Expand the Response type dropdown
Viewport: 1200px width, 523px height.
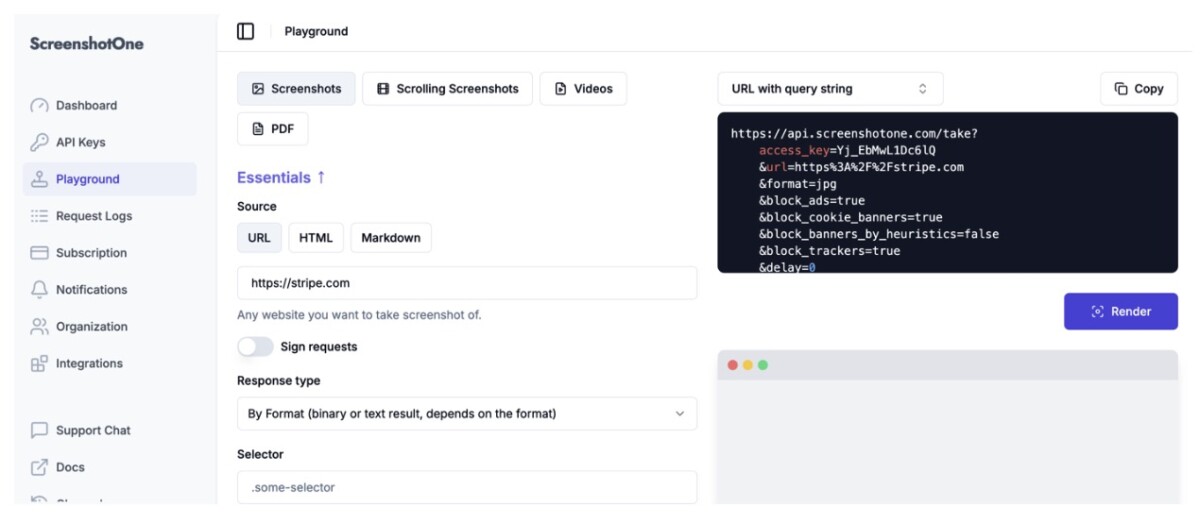tap(466, 414)
